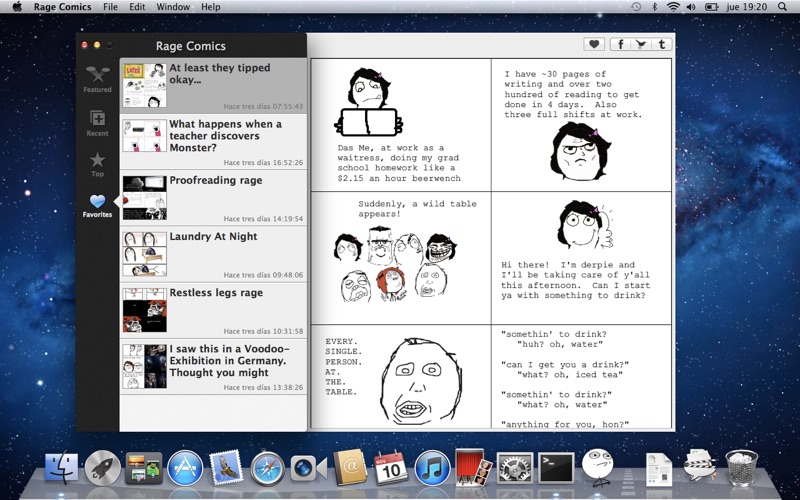Open Spotlight search in menu bar
This screenshot has height=500, width=800.
[782, 7]
